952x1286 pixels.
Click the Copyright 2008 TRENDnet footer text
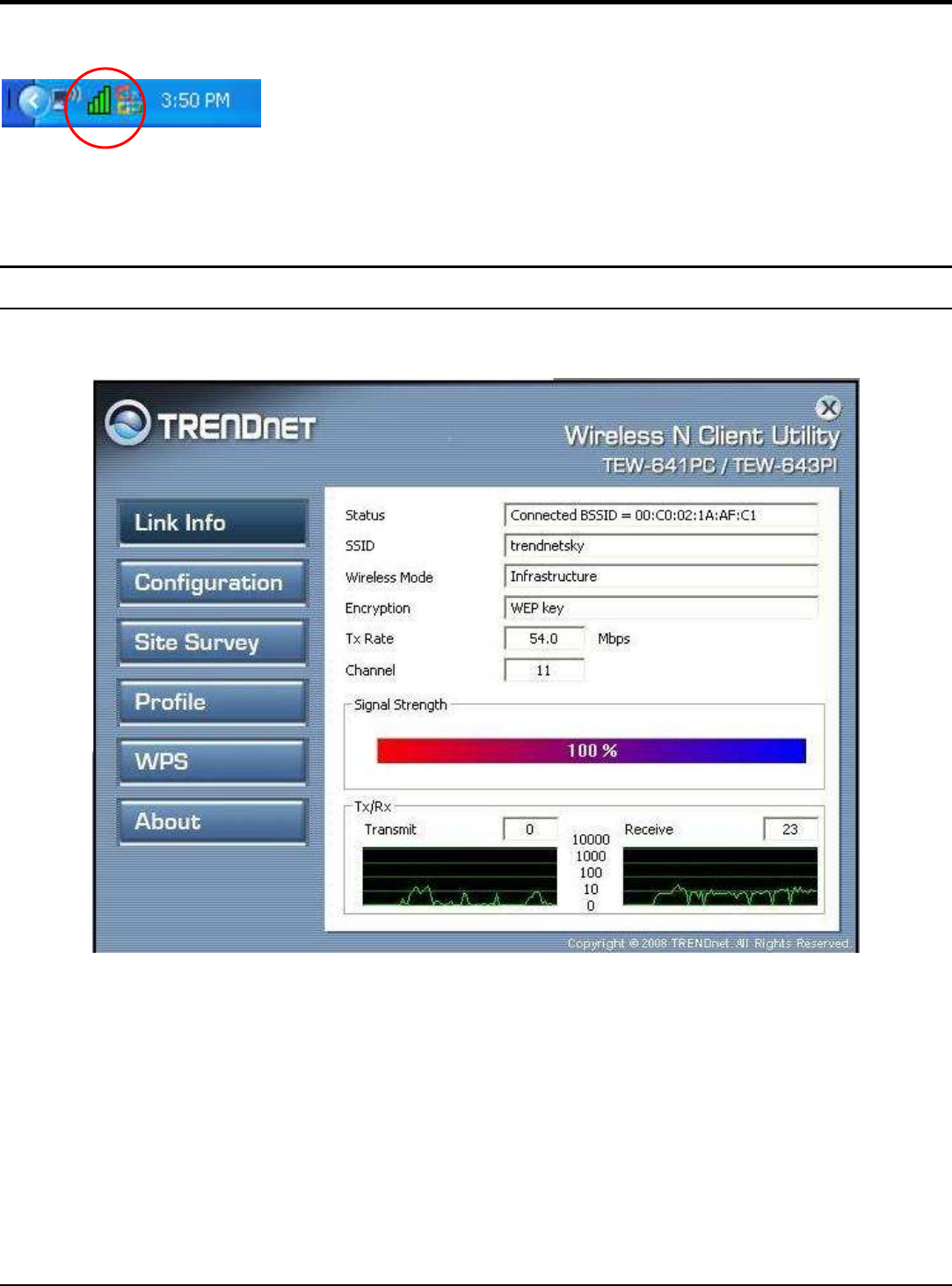pyautogui.click(x=709, y=943)
